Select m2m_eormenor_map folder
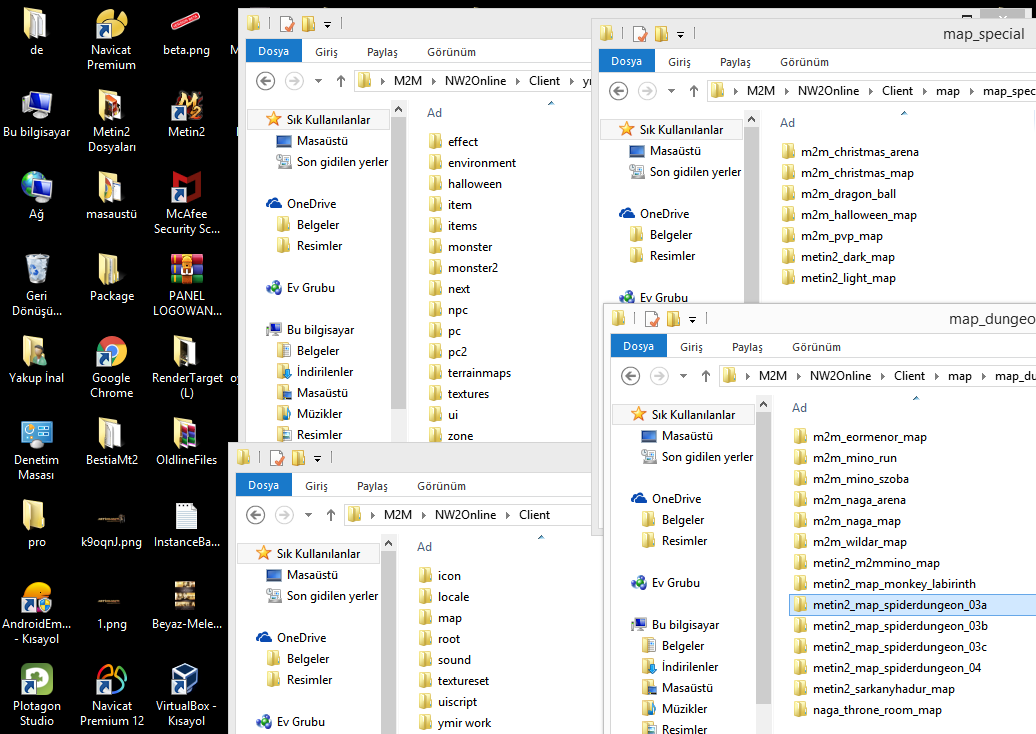The image size is (1036, 734). pos(869,437)
